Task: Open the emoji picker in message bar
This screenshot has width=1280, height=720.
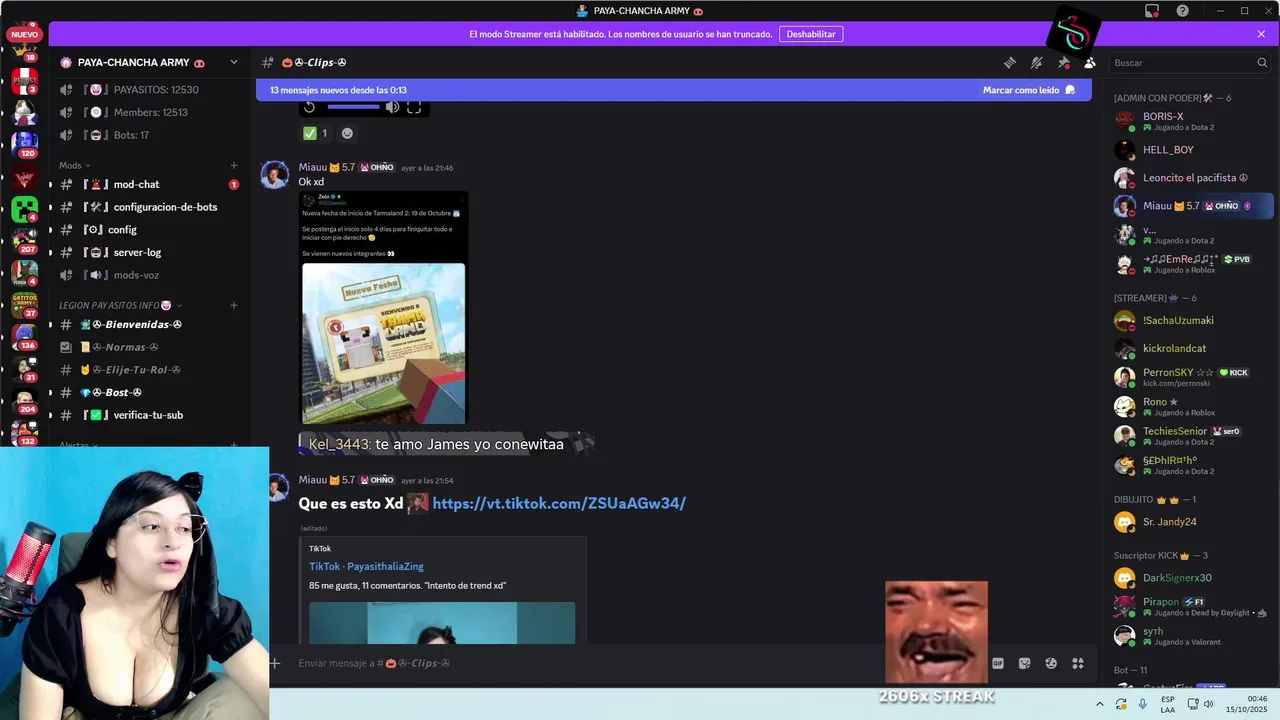Action: point(1051,663)
